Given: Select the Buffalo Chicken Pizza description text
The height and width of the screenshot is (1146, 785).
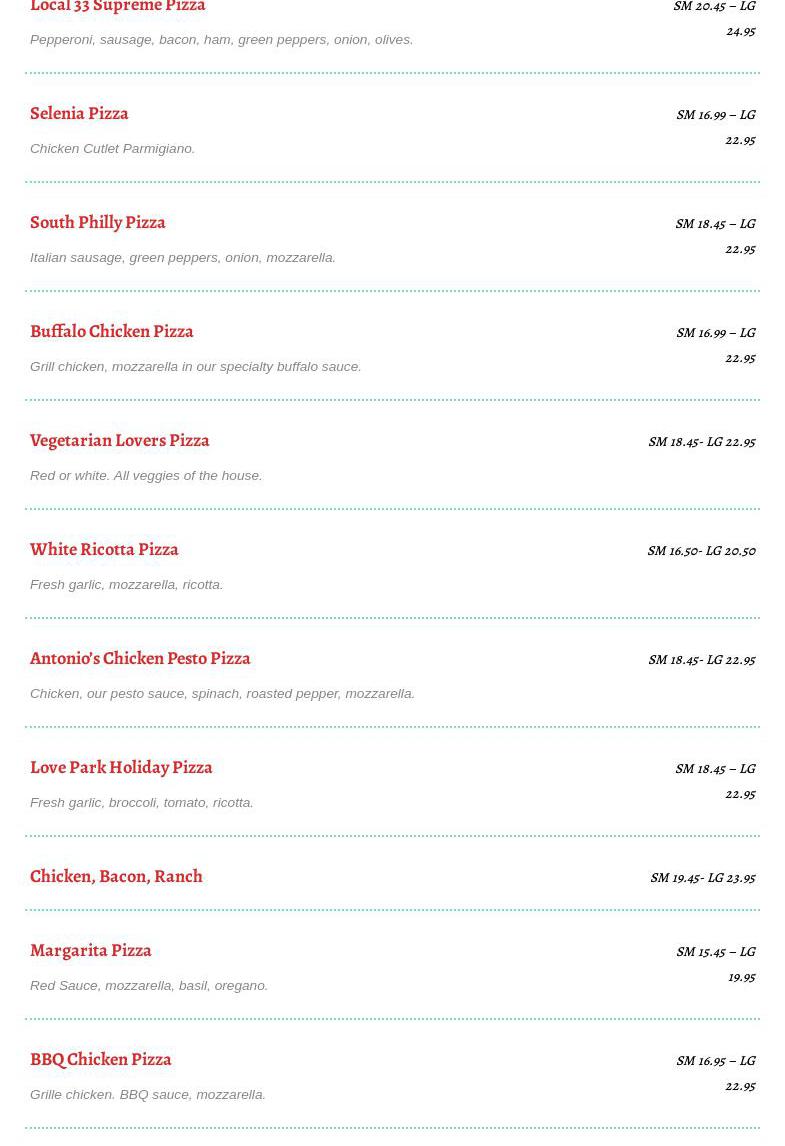Looking at the screenshot, I should [x=195, y=366].
